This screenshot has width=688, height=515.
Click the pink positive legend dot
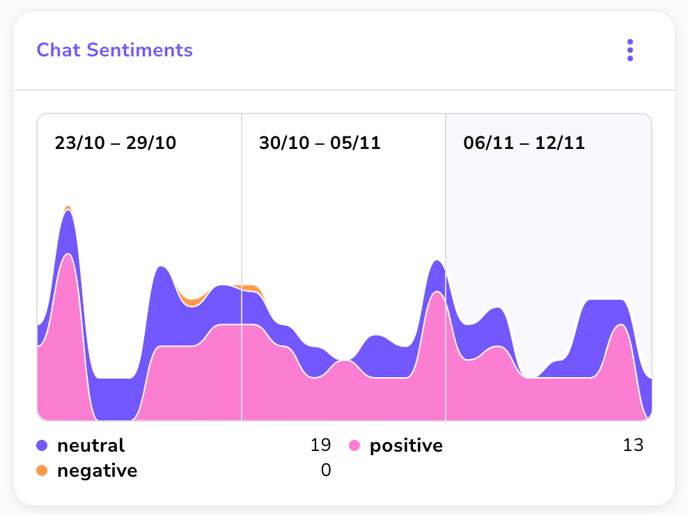click(354, 446)
